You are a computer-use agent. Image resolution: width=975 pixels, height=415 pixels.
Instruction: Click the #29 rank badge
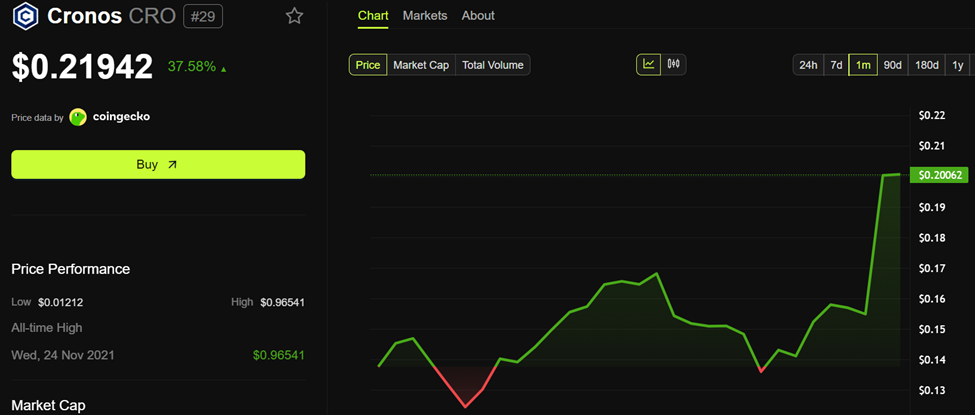pyautogui.click(x=203, y=16)
